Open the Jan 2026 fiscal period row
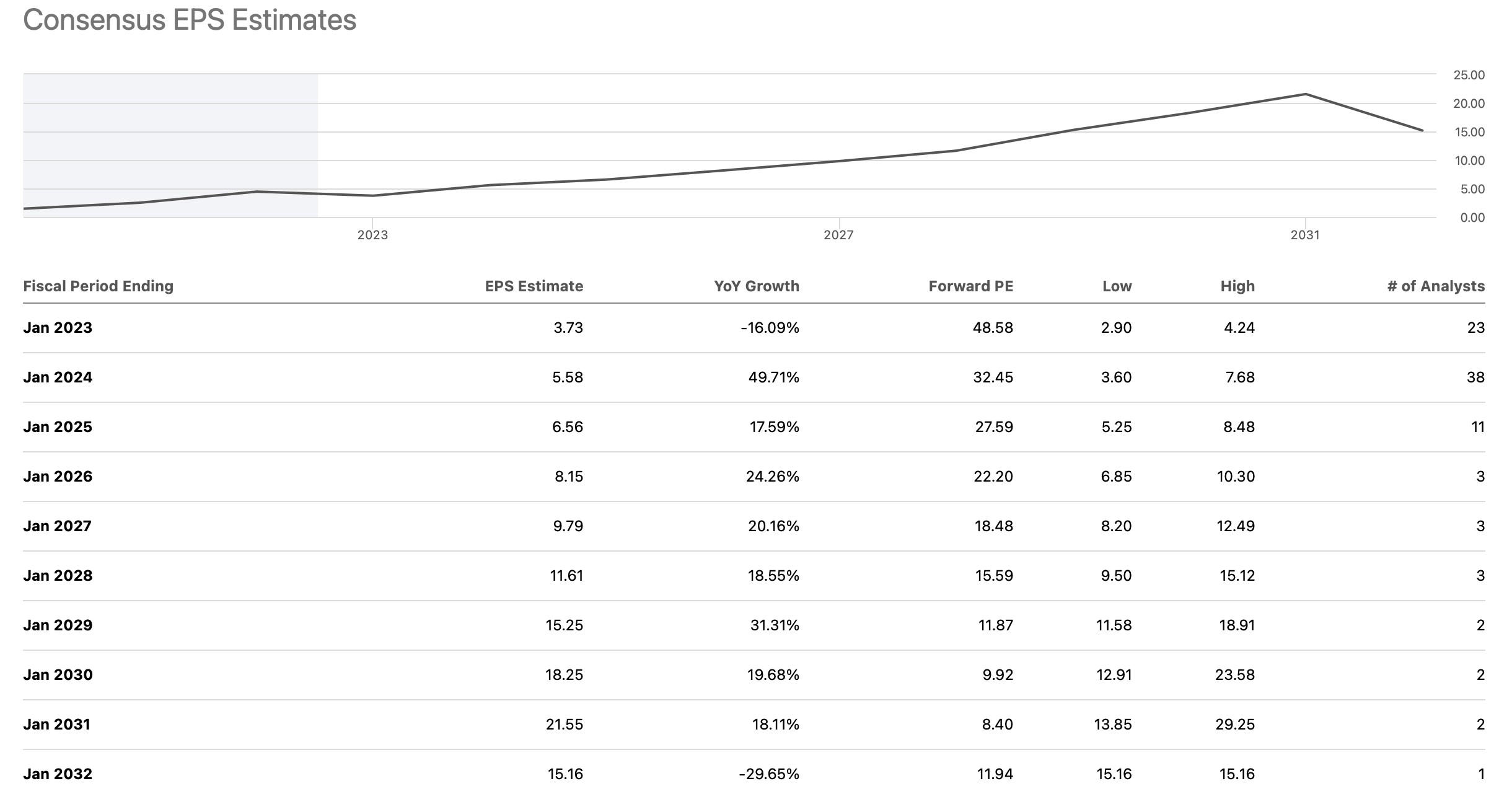Viewport: 1512px width, 807px height. click(x=58, y=477)
